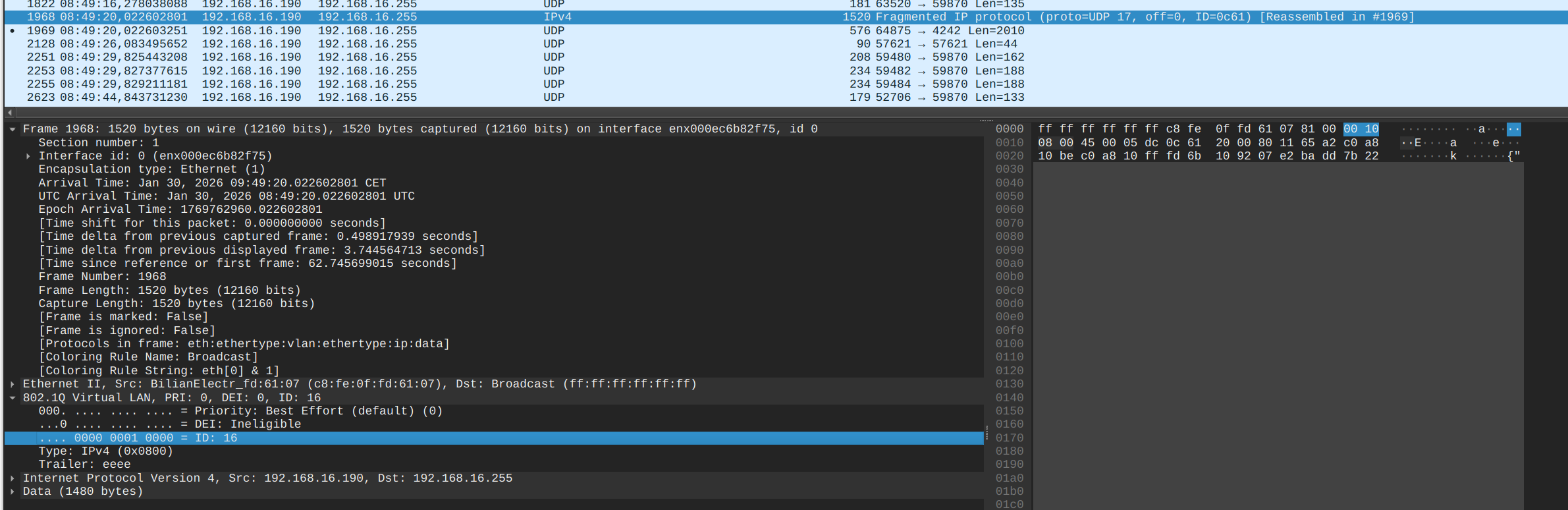Select the Trailer: eeee field
The image size is (1568, 510).
point(84,465)
